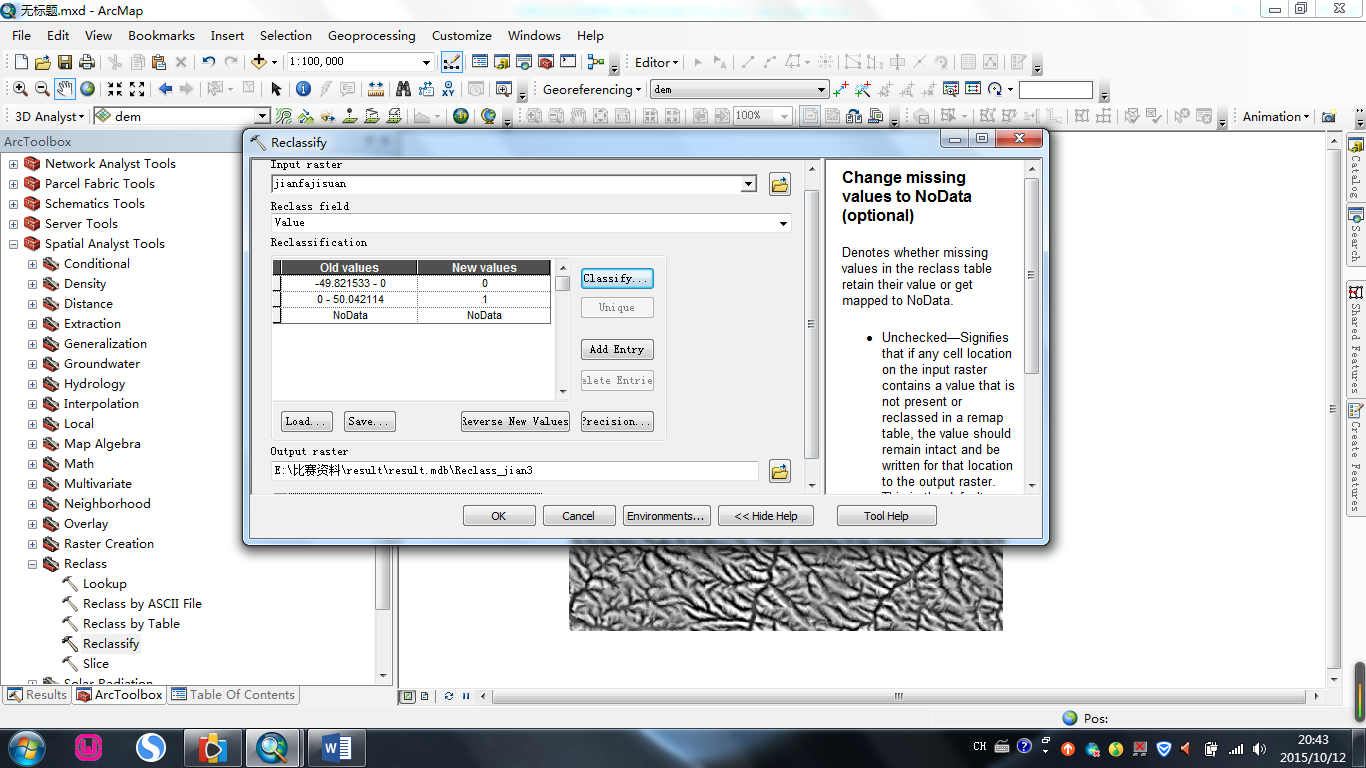Click the Precision... button
The image size is (1366, 768).
click(617, 421)
